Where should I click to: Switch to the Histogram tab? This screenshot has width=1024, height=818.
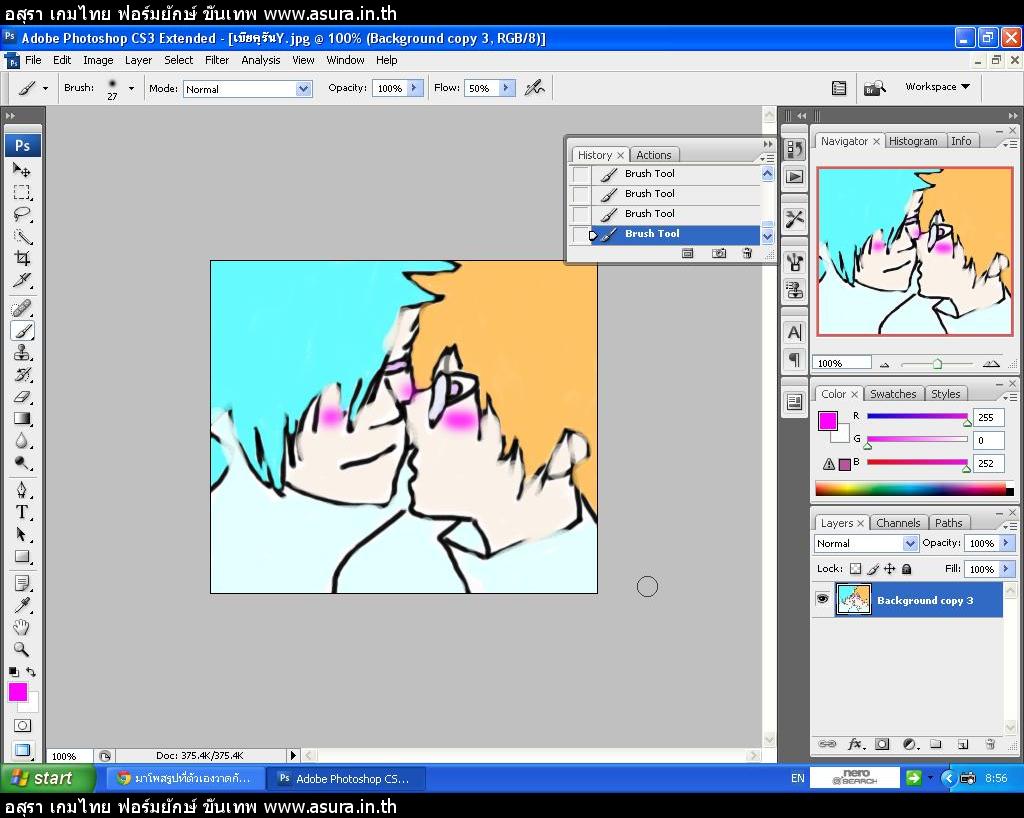coord(913,141)
